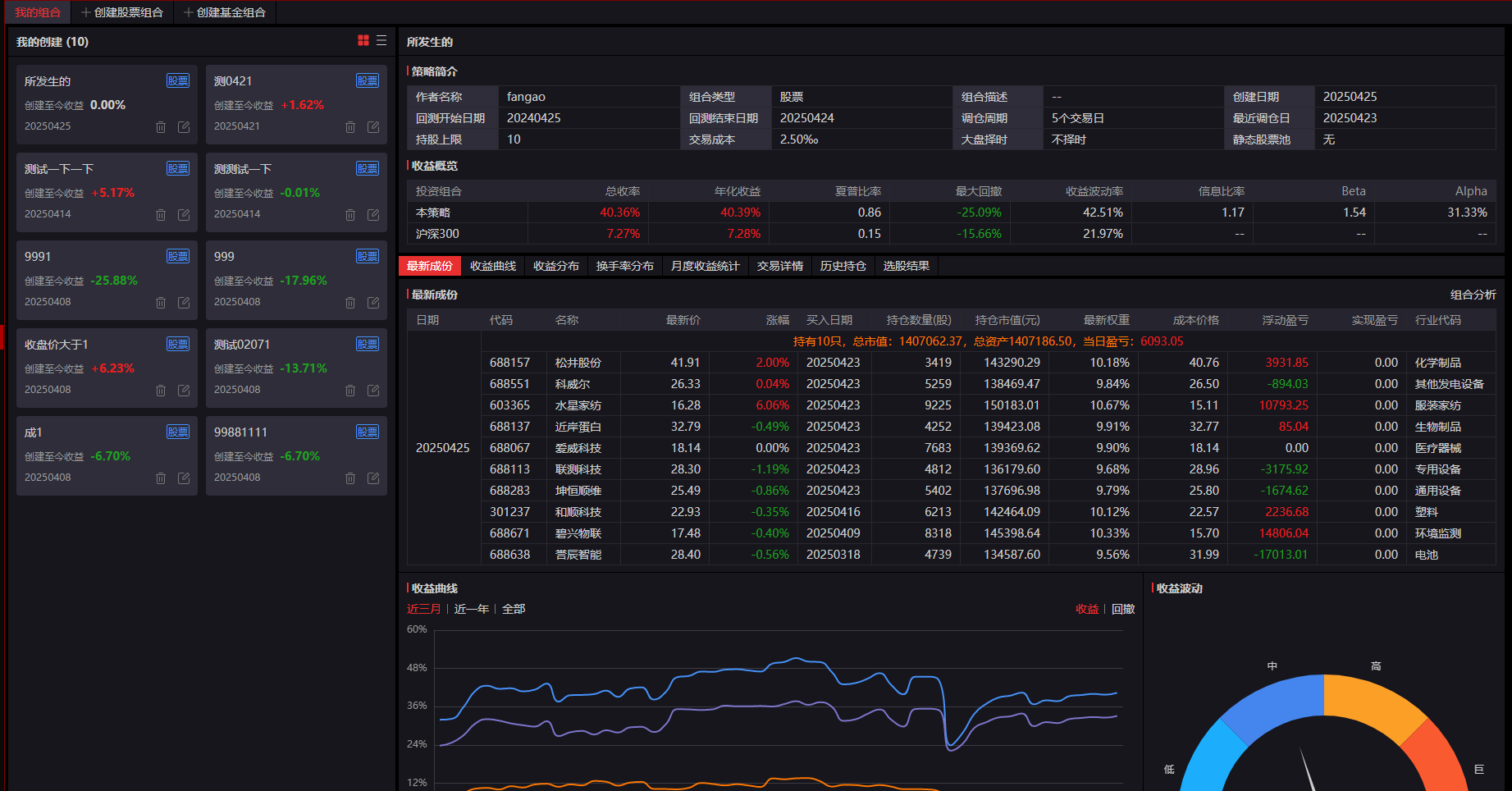Screen dimensions: 1512x791
Task: Open 组合分析 link
Action: point(1473,295)
